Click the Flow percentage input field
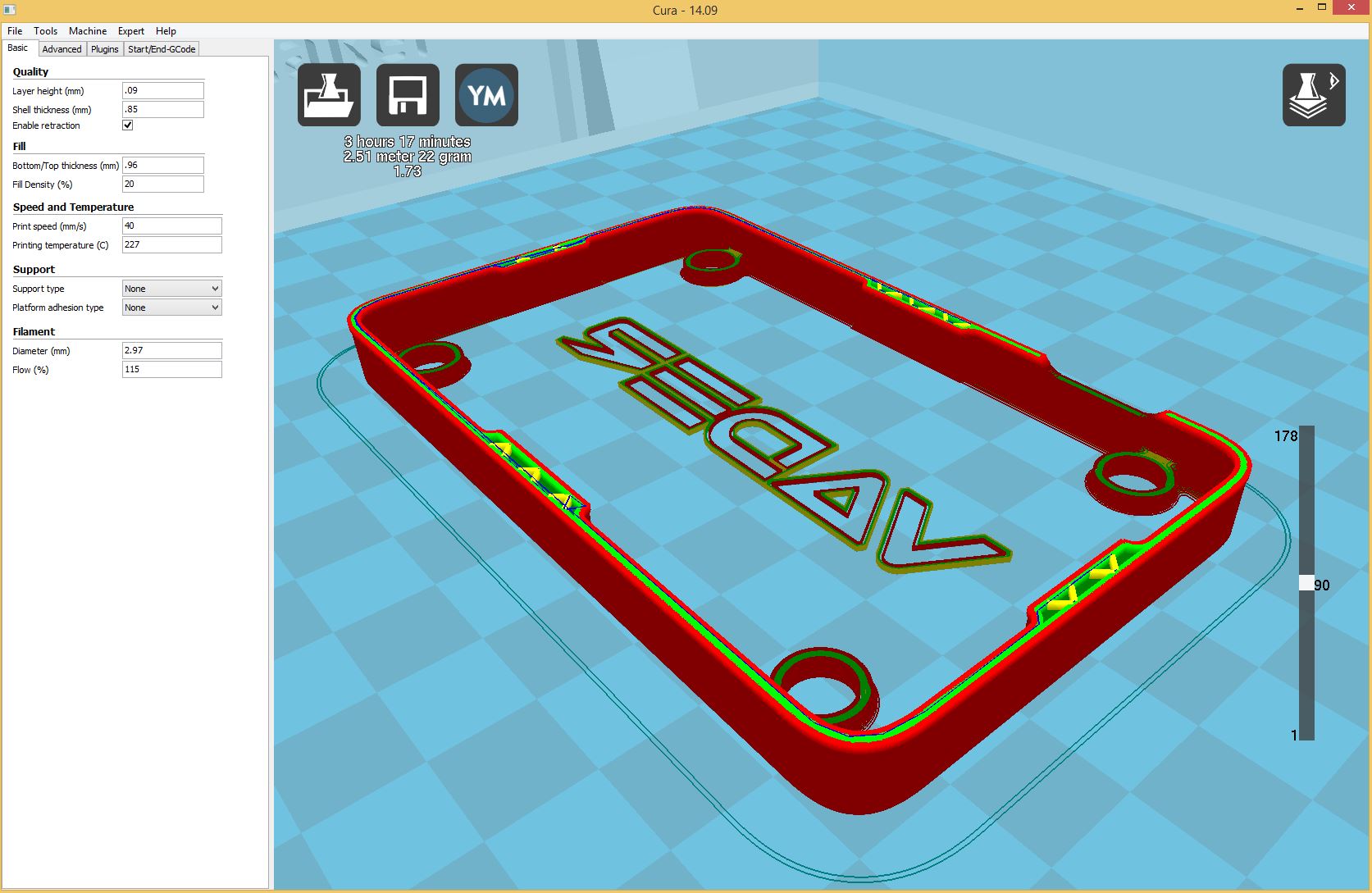Viewport: 1372px width, 893px height. point(172,370)
